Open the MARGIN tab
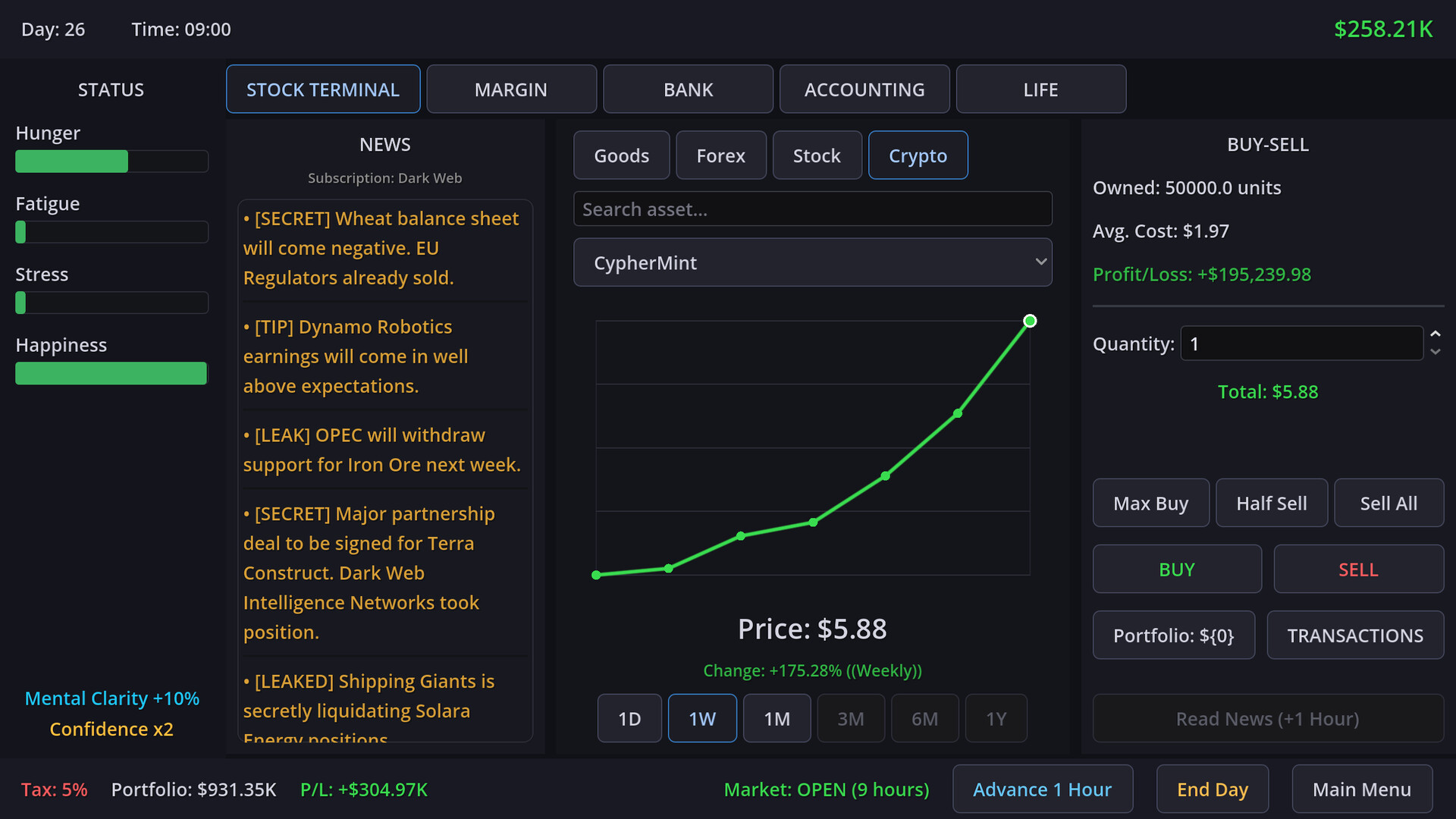The image size is (1456, 819). (511, 89)
